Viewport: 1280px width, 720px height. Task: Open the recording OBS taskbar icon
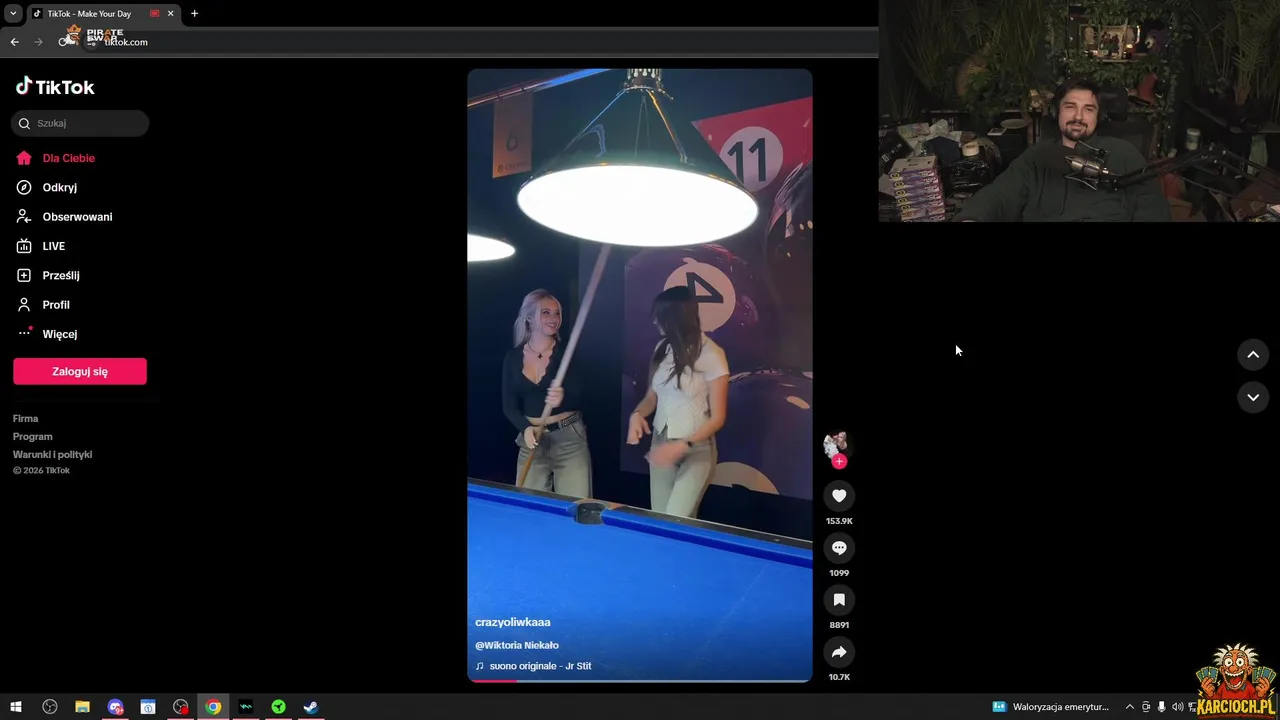coord(180,707)
